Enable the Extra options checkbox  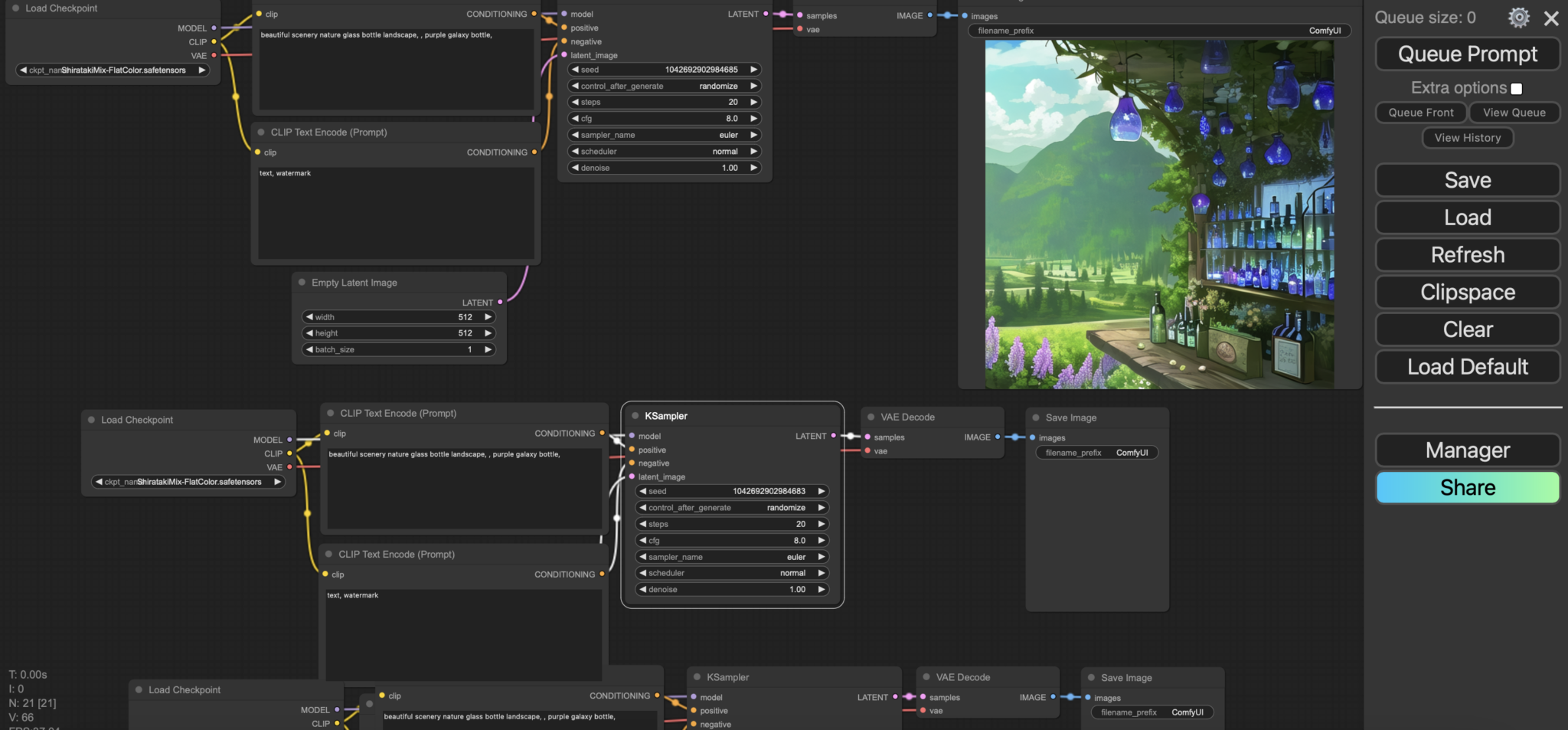[x=1516, y=89]
